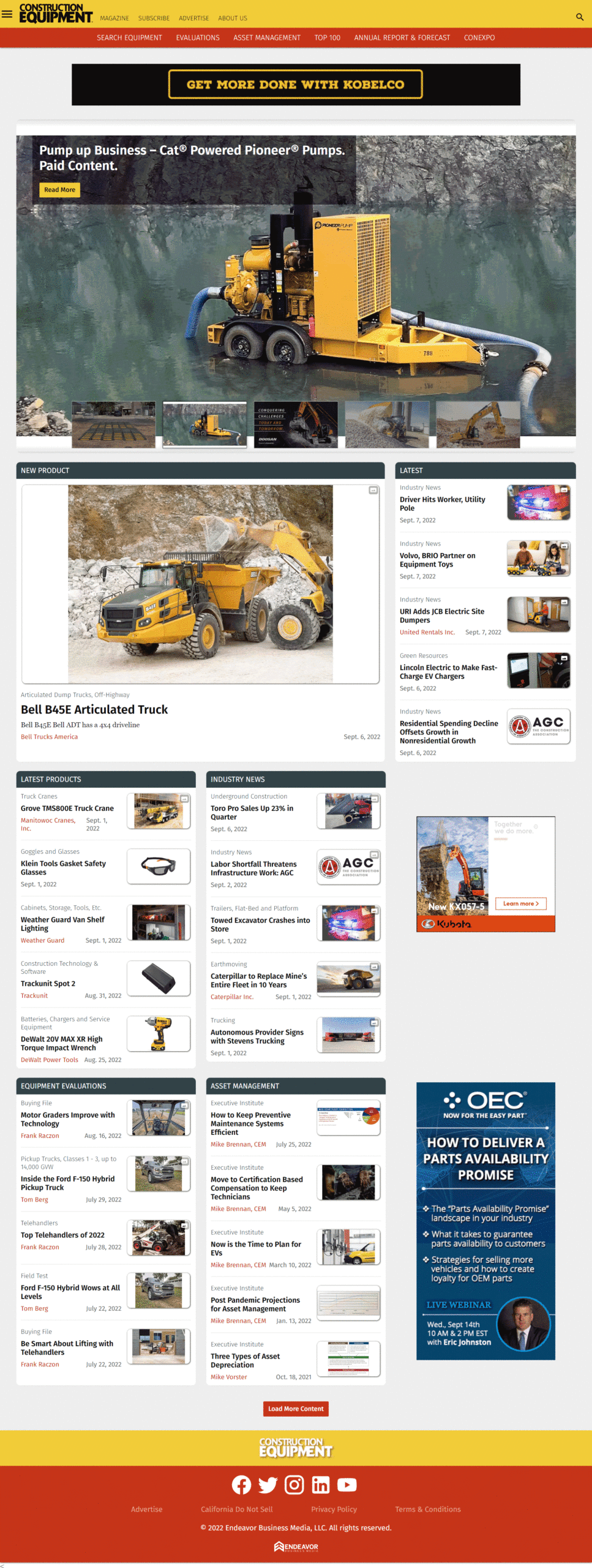Open Labor Shortfall Threatens Infrastructure Work article
Screen dimensions: 592x1568
tap(253, 869)
